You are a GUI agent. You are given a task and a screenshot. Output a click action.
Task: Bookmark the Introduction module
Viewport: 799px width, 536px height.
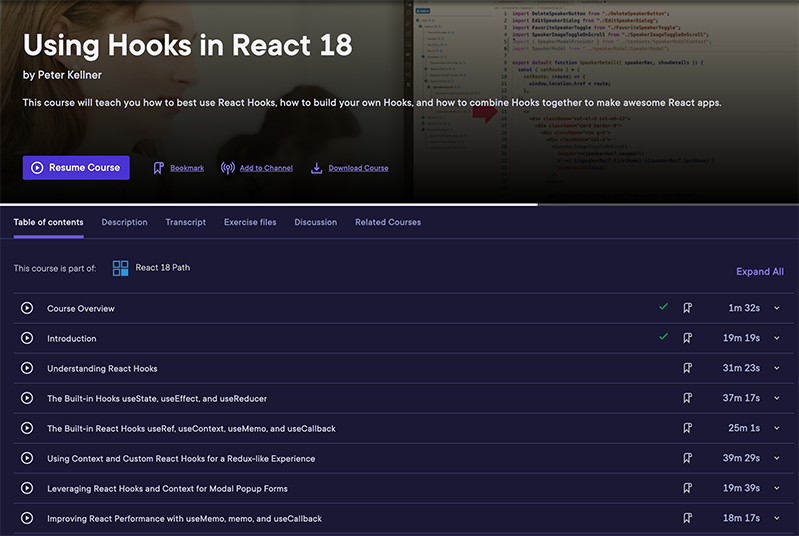pyautogui.click(x=687, y=338)
